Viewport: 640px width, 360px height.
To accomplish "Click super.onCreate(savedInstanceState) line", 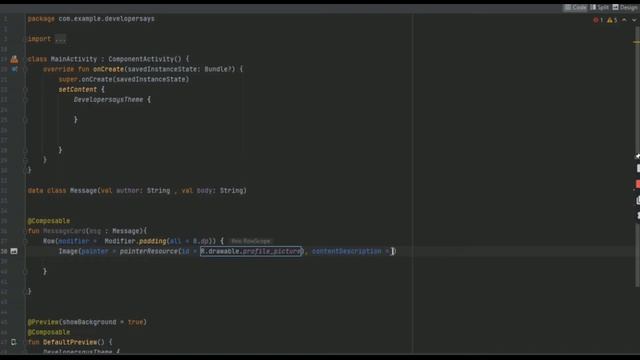I will 124,80.
